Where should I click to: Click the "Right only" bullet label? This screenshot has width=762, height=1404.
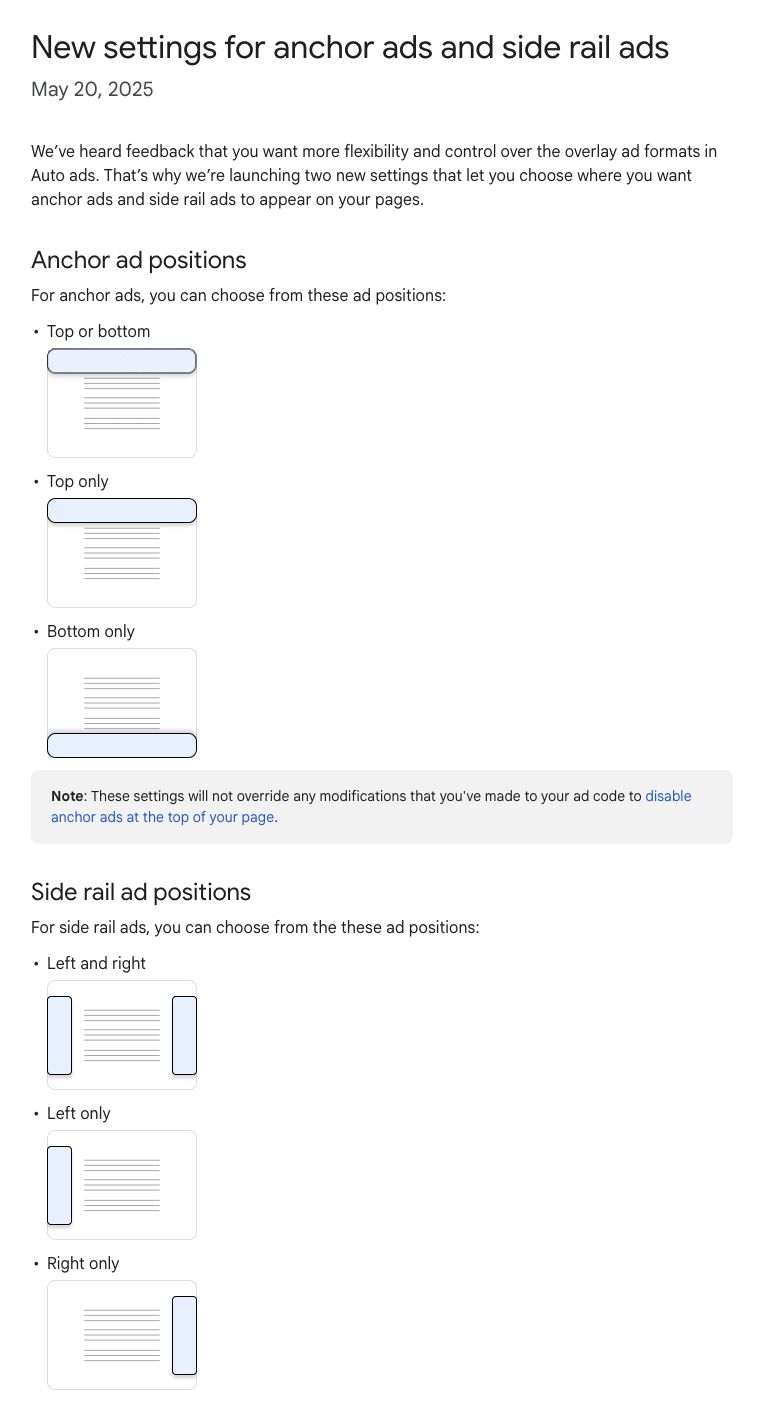[82, 1263]
